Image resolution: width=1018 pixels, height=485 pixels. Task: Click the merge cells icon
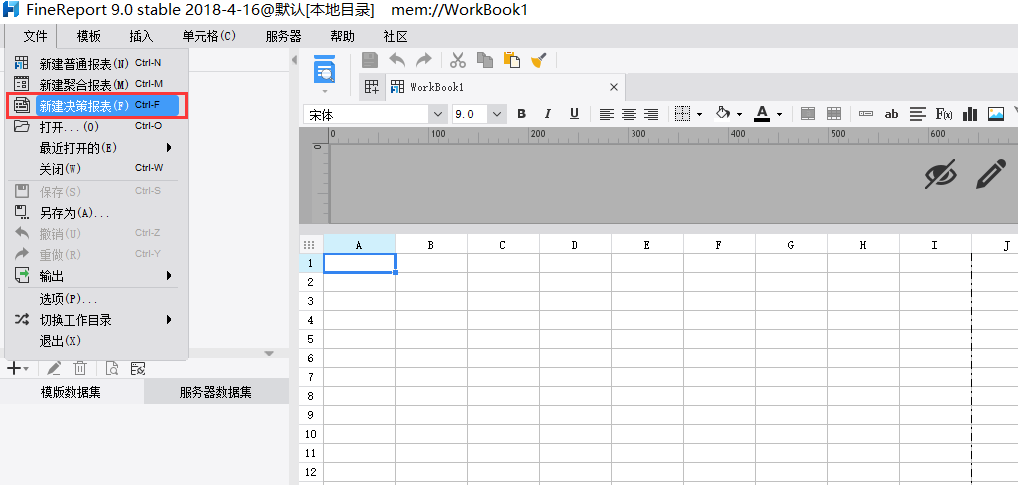[808, 114]
